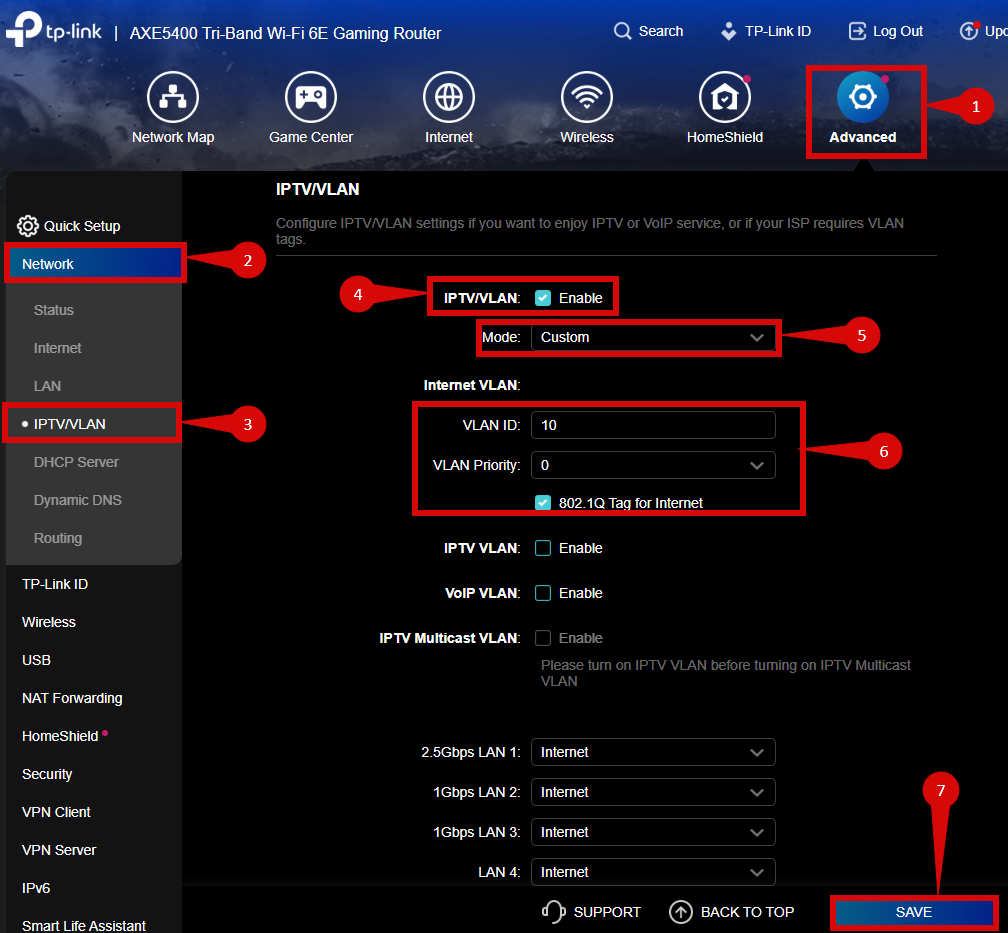Open VPN Server in the sidebar
Image resolution: width=1008 pixels, height=933 pixels.
tap(59, 849)
